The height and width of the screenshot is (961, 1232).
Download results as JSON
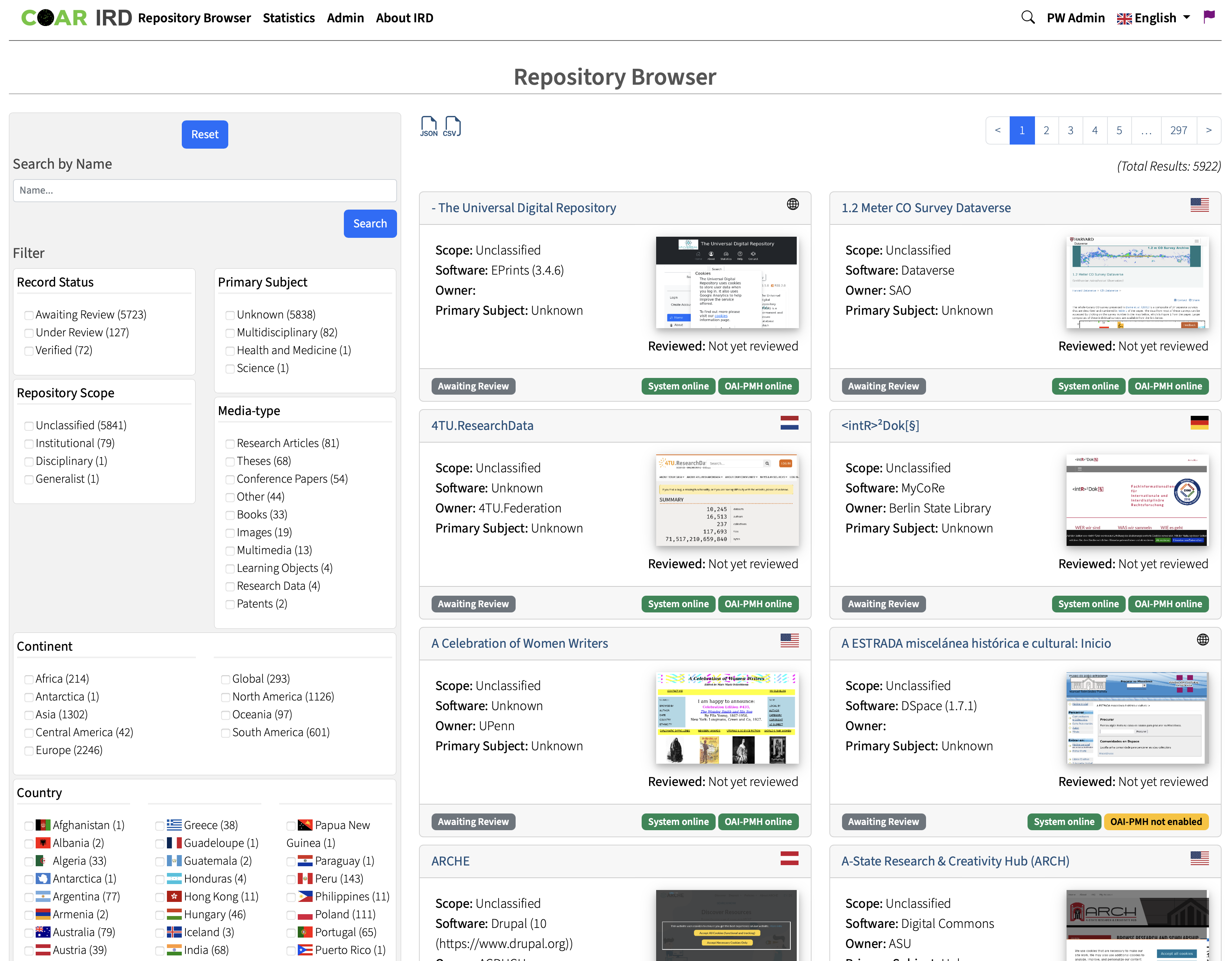429,126
